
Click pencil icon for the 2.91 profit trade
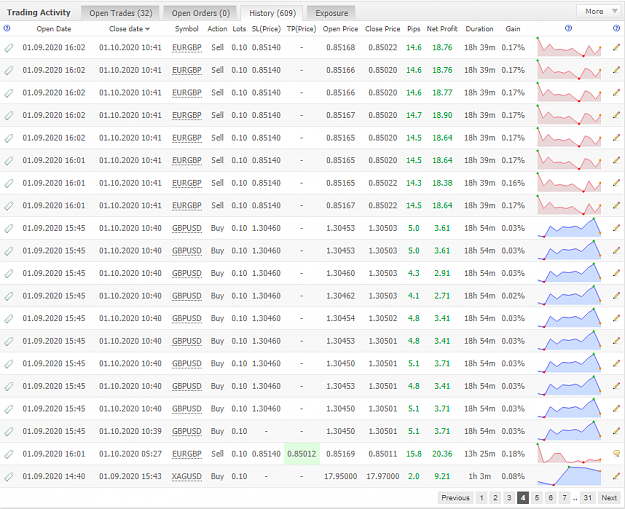click(x=616, y=273)
